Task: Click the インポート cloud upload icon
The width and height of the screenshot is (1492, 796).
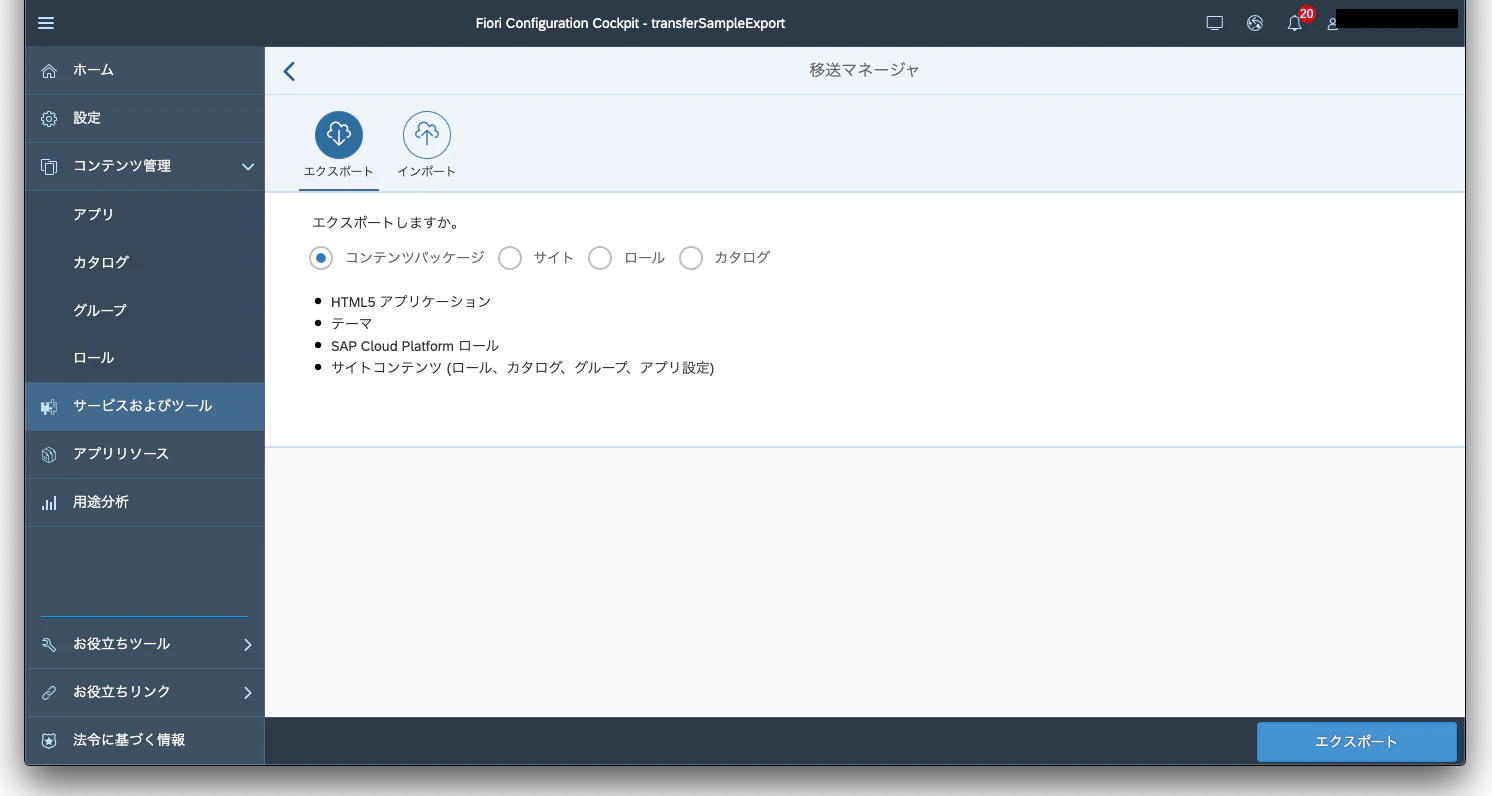Action: 427,135
